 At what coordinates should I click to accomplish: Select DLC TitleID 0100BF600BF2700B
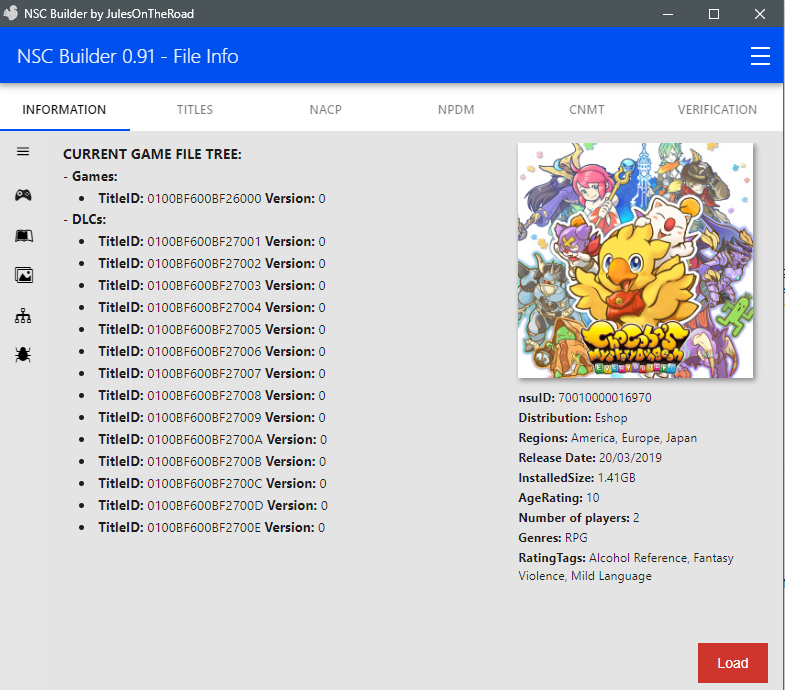[x=212, y=462]
